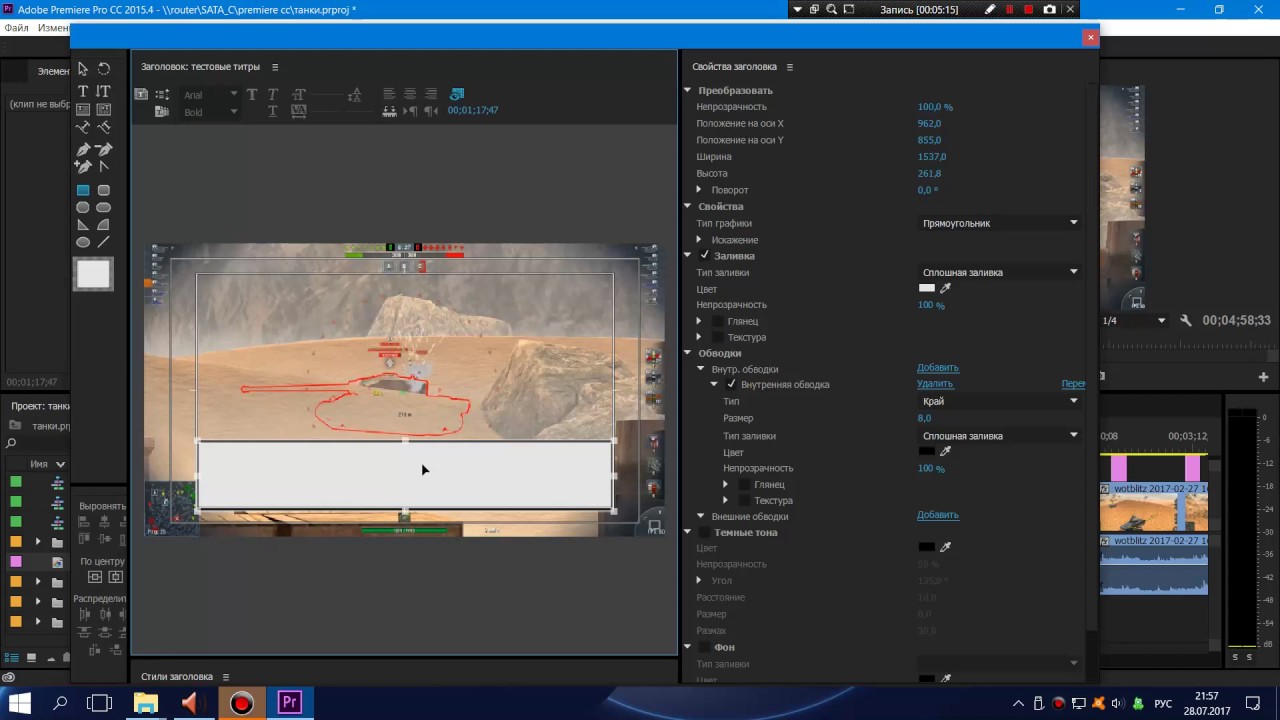Enable the Текстура checkbox under Заливка
Screen dimensions: 1280x720
pyautogui.click(x=718, y=337)
